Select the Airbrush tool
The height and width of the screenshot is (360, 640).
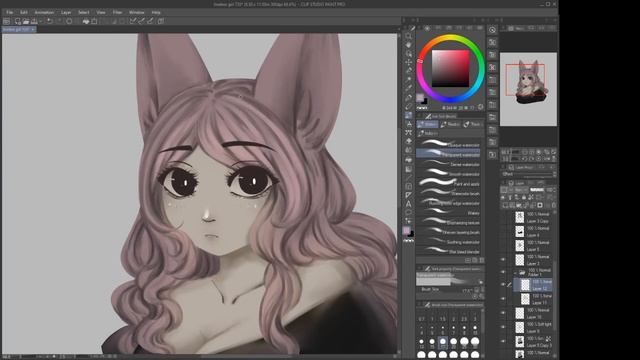[409, 124]
